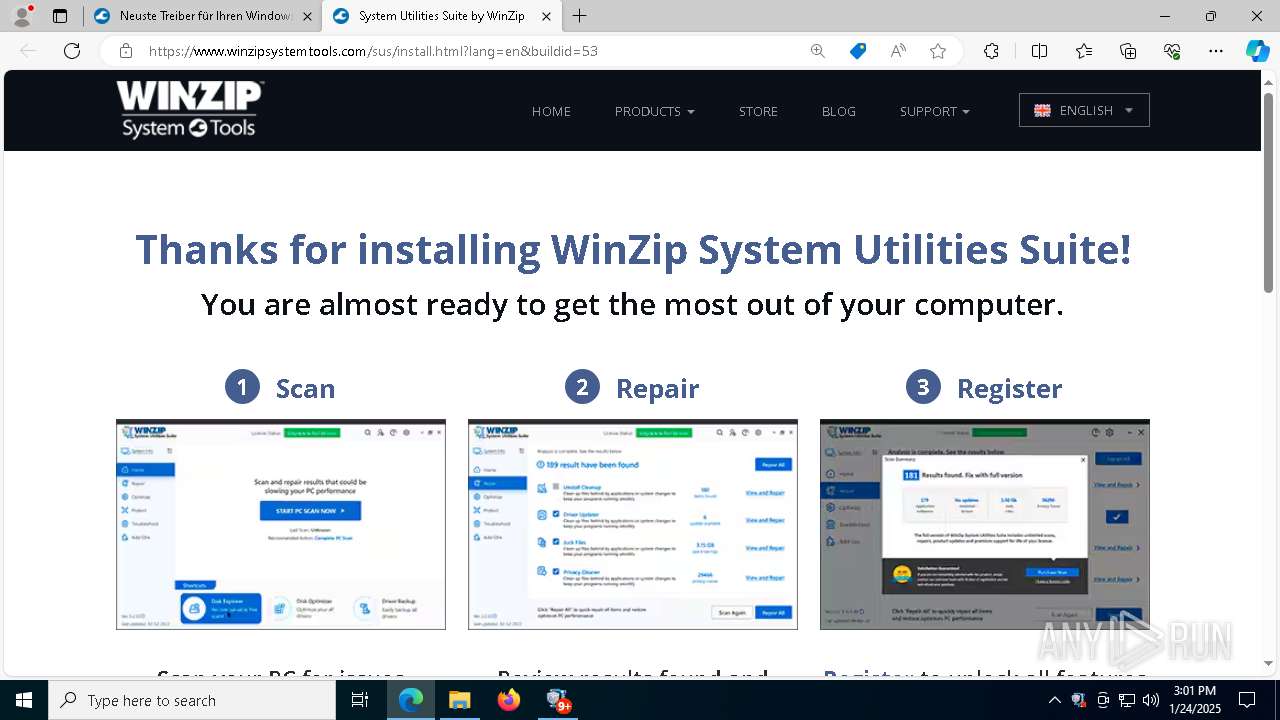Add this page to favorites with the star icon

(x=938, y=51)
